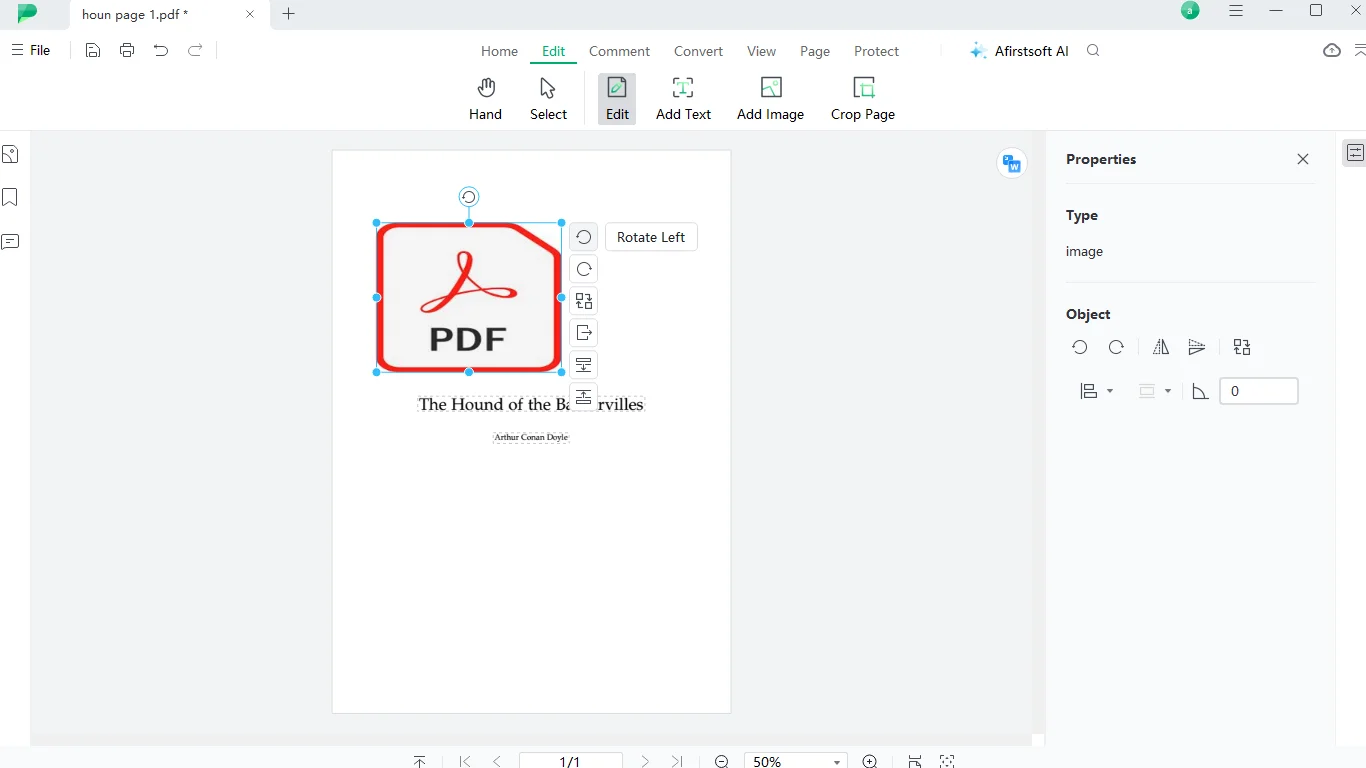This screenshot has width=1366, height=768.
Task: Toggle the properties panel icon on right edge
Action: tap(1355, 153)
